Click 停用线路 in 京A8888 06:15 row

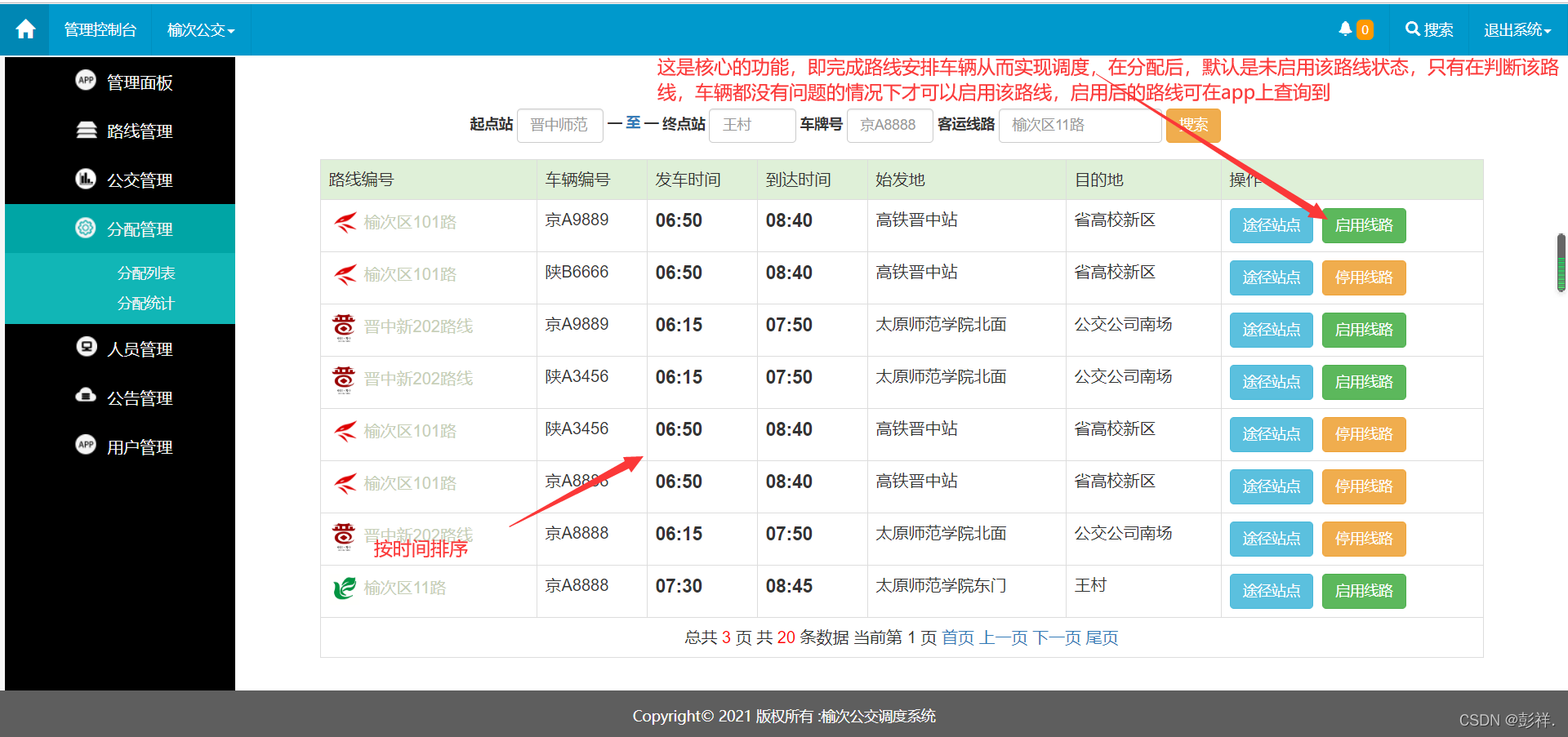[x=1364, y=539]
